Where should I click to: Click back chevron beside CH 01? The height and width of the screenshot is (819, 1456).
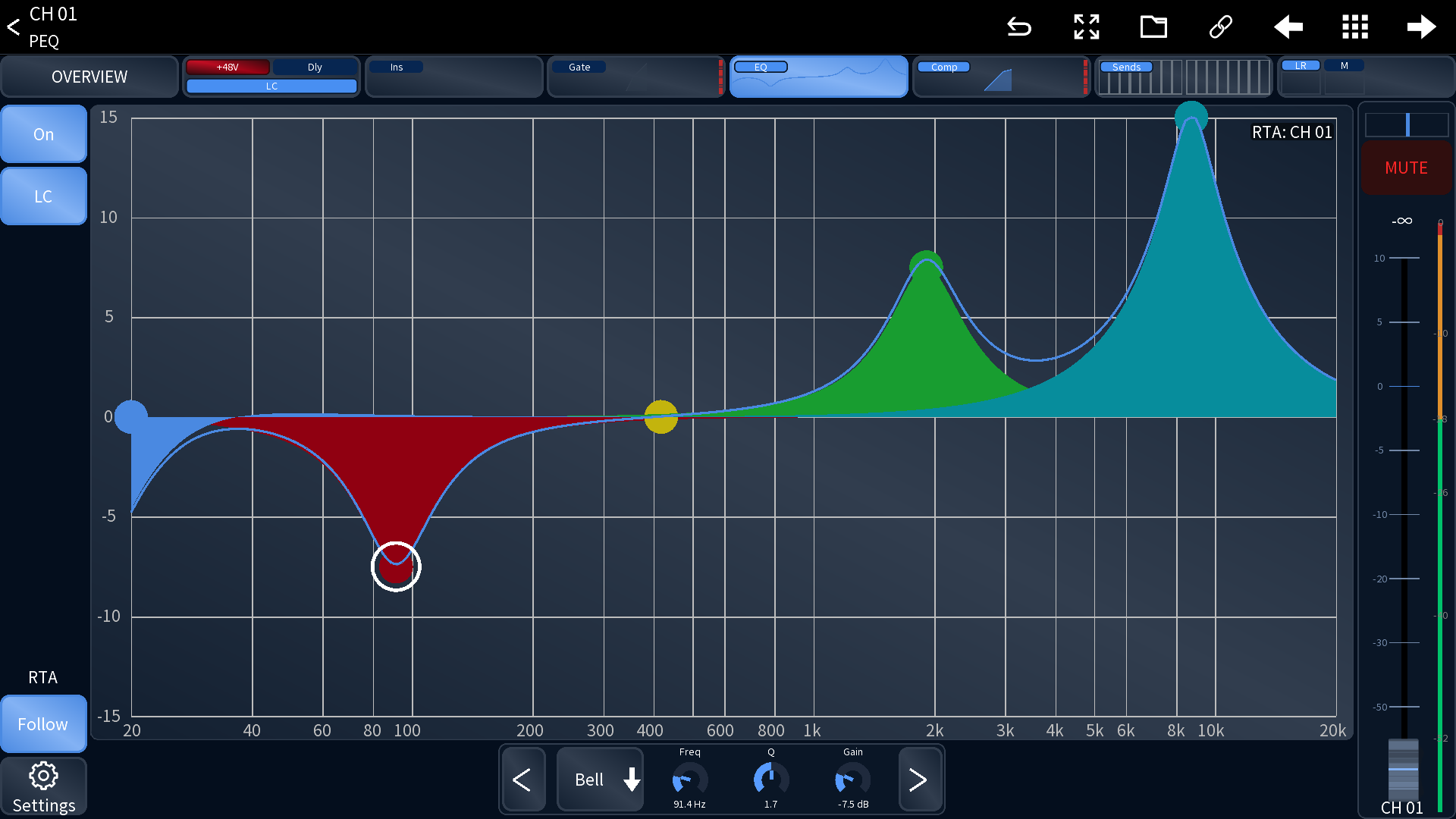click(x=14, y=27)
